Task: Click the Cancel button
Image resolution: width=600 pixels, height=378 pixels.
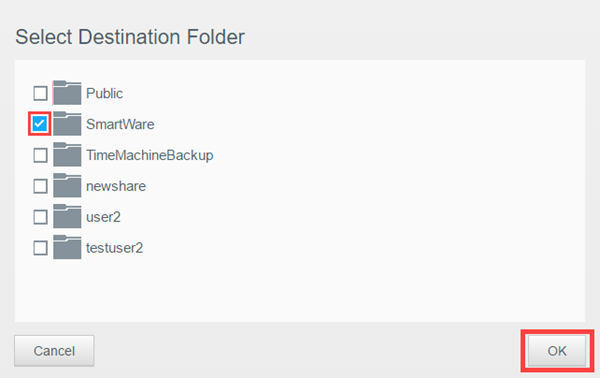Action: 54,351
